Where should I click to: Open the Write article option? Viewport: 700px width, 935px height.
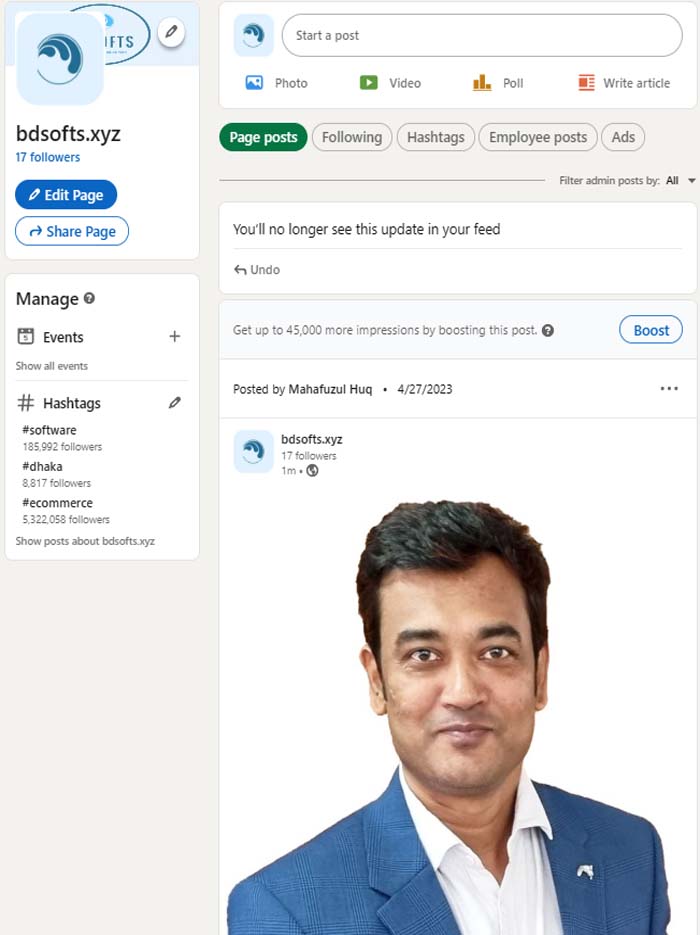(622, 83)
